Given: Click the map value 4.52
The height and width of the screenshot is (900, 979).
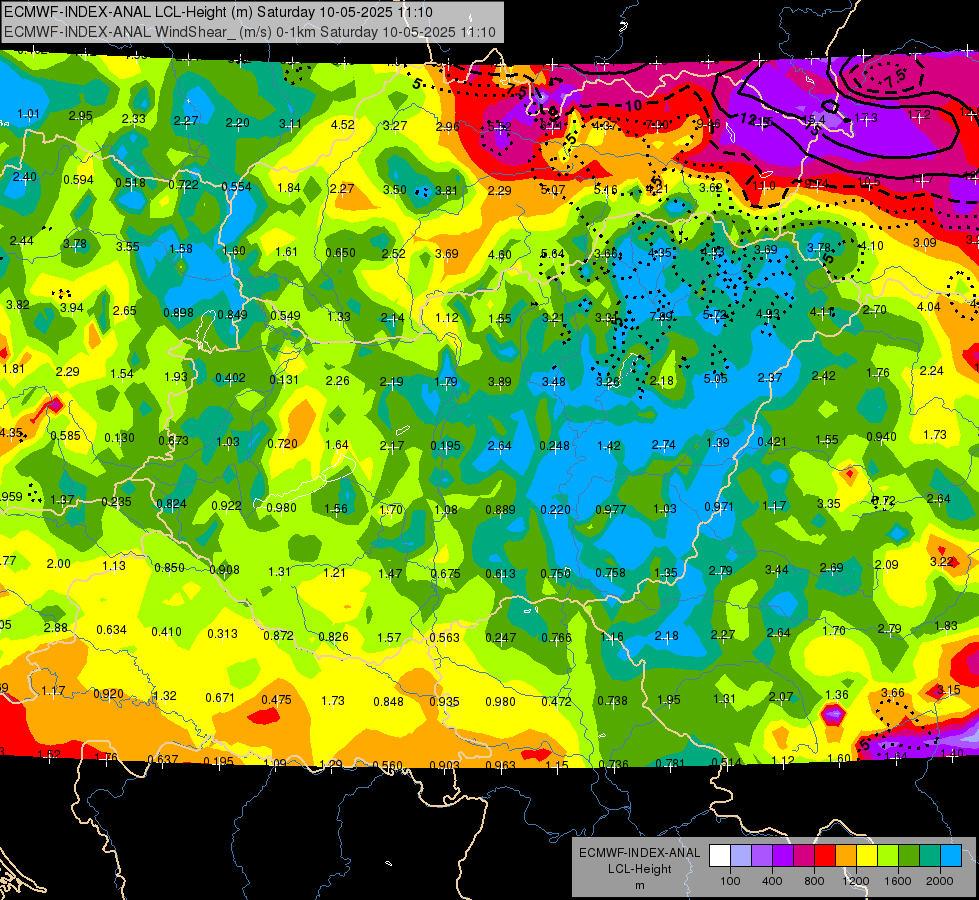Looking at the screenshot, I should (343, 125).
